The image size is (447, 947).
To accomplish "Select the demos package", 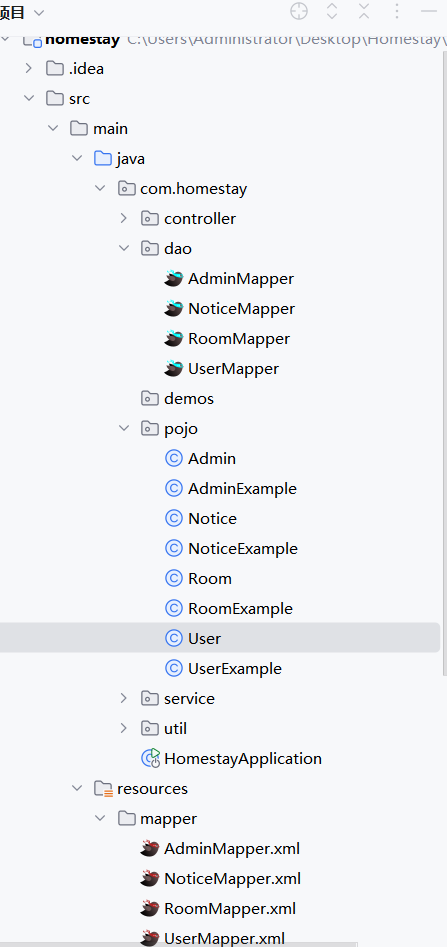I will [x=189, y=398].
